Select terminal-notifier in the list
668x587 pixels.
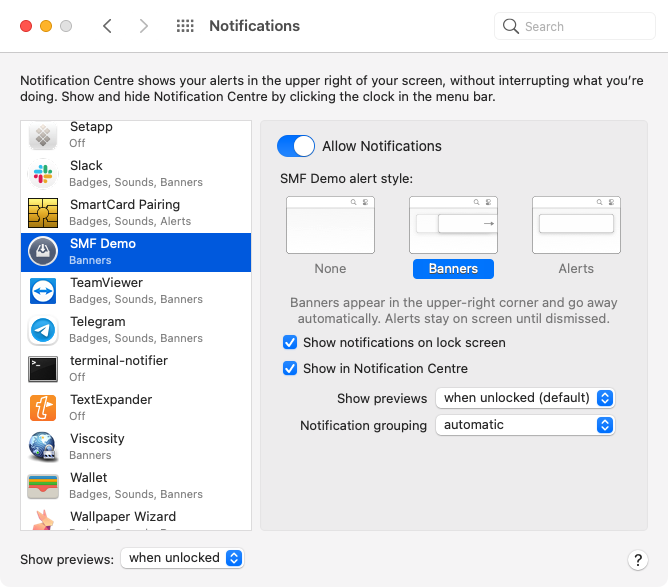[136, 369]
